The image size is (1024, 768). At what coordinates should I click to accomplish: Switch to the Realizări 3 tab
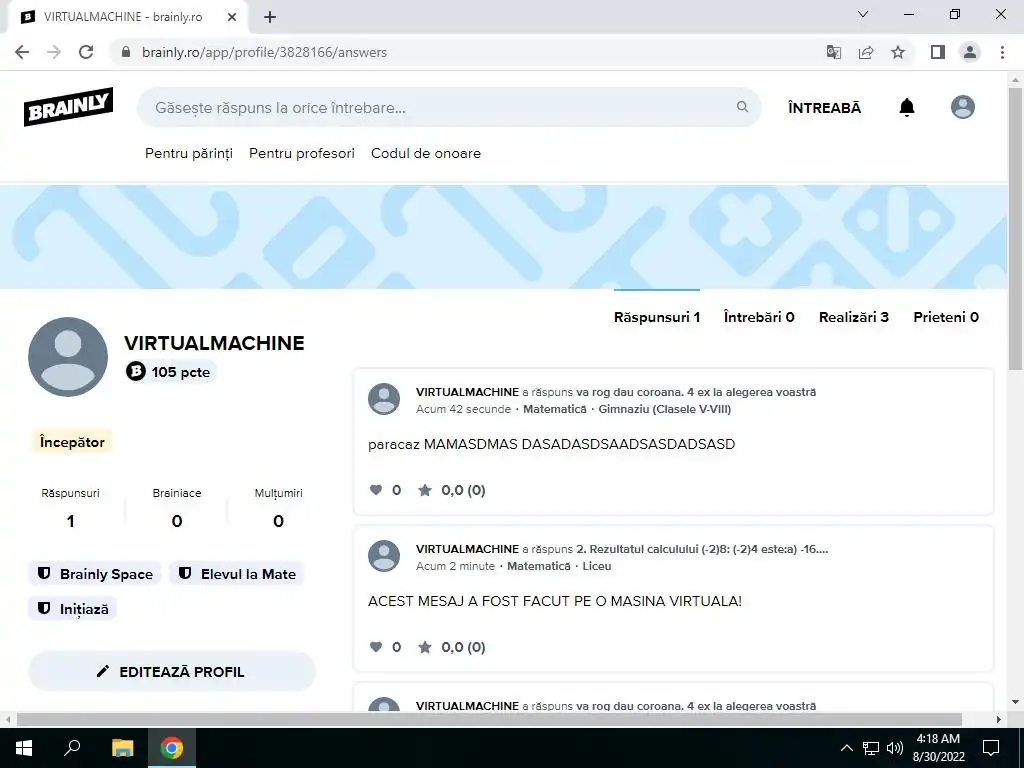854,317
